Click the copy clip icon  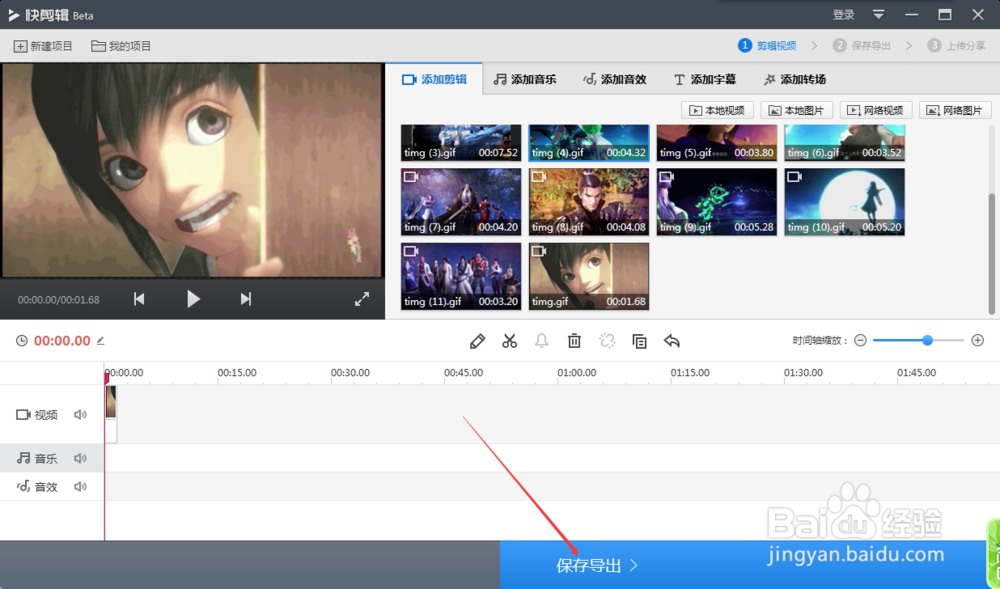pyautogui.click(x=639, y=341)
